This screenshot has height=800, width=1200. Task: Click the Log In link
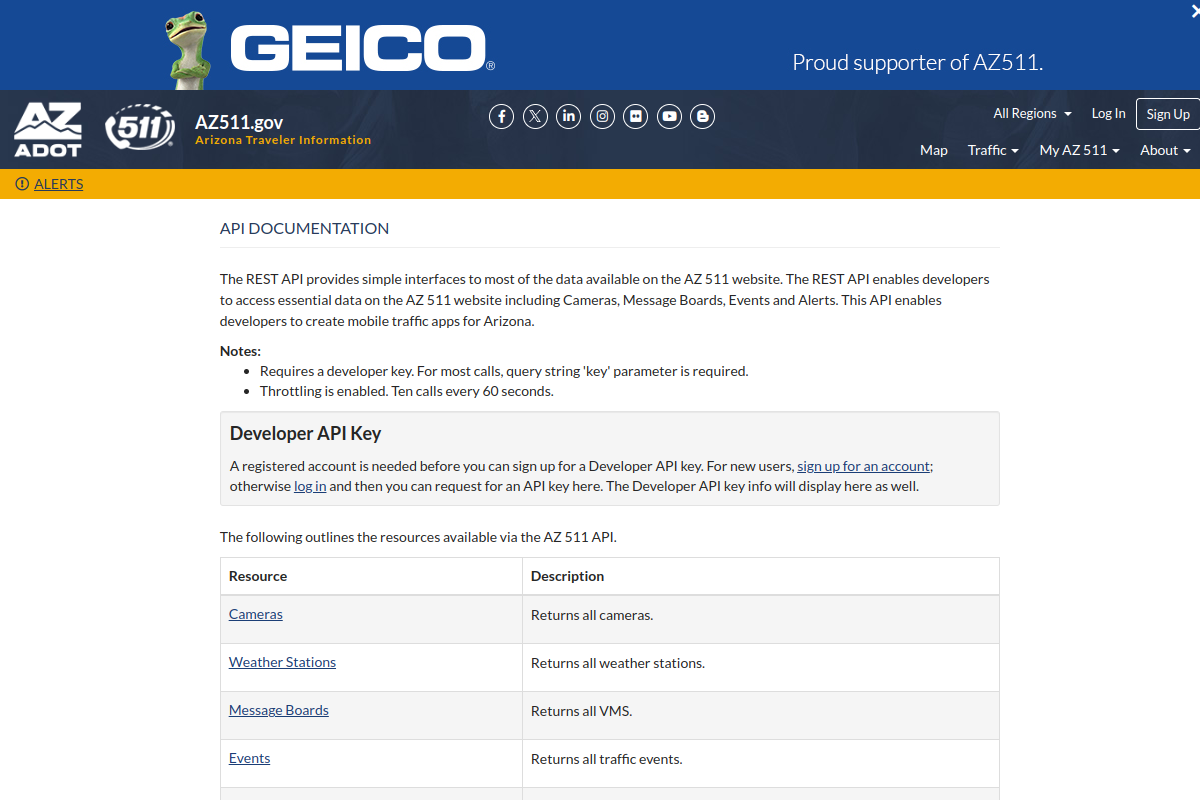pyautogui.click(x=1108, y=114)
